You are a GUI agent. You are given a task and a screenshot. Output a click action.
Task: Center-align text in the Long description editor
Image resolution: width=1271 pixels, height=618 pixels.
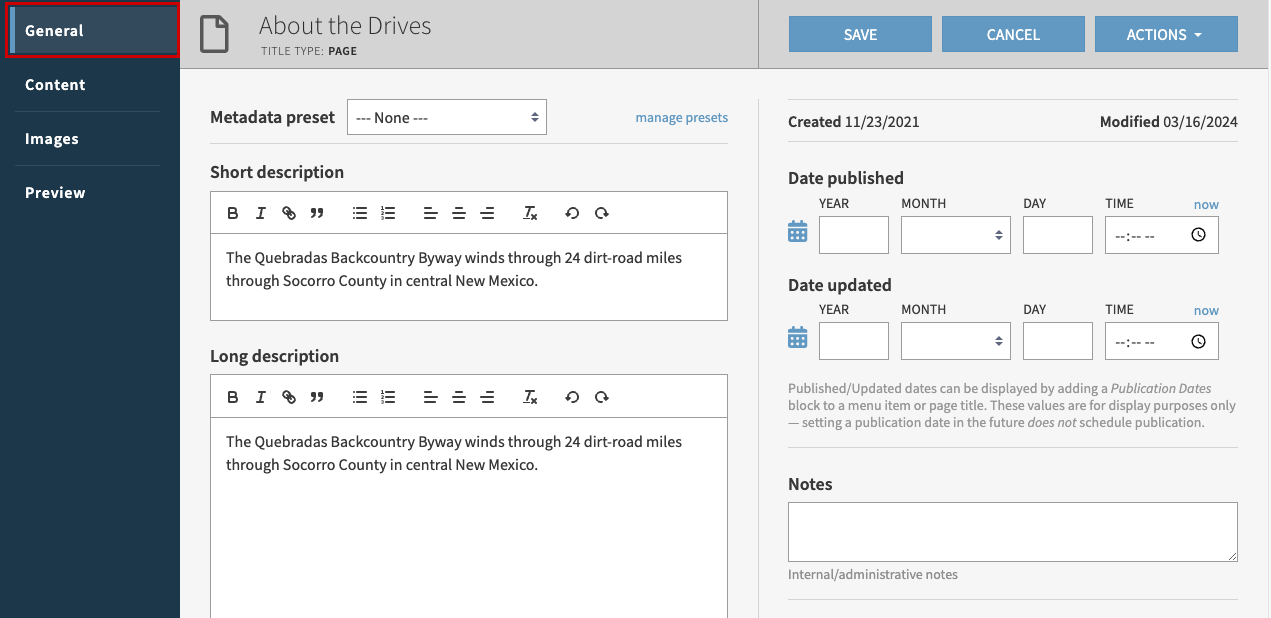[459, 396]
